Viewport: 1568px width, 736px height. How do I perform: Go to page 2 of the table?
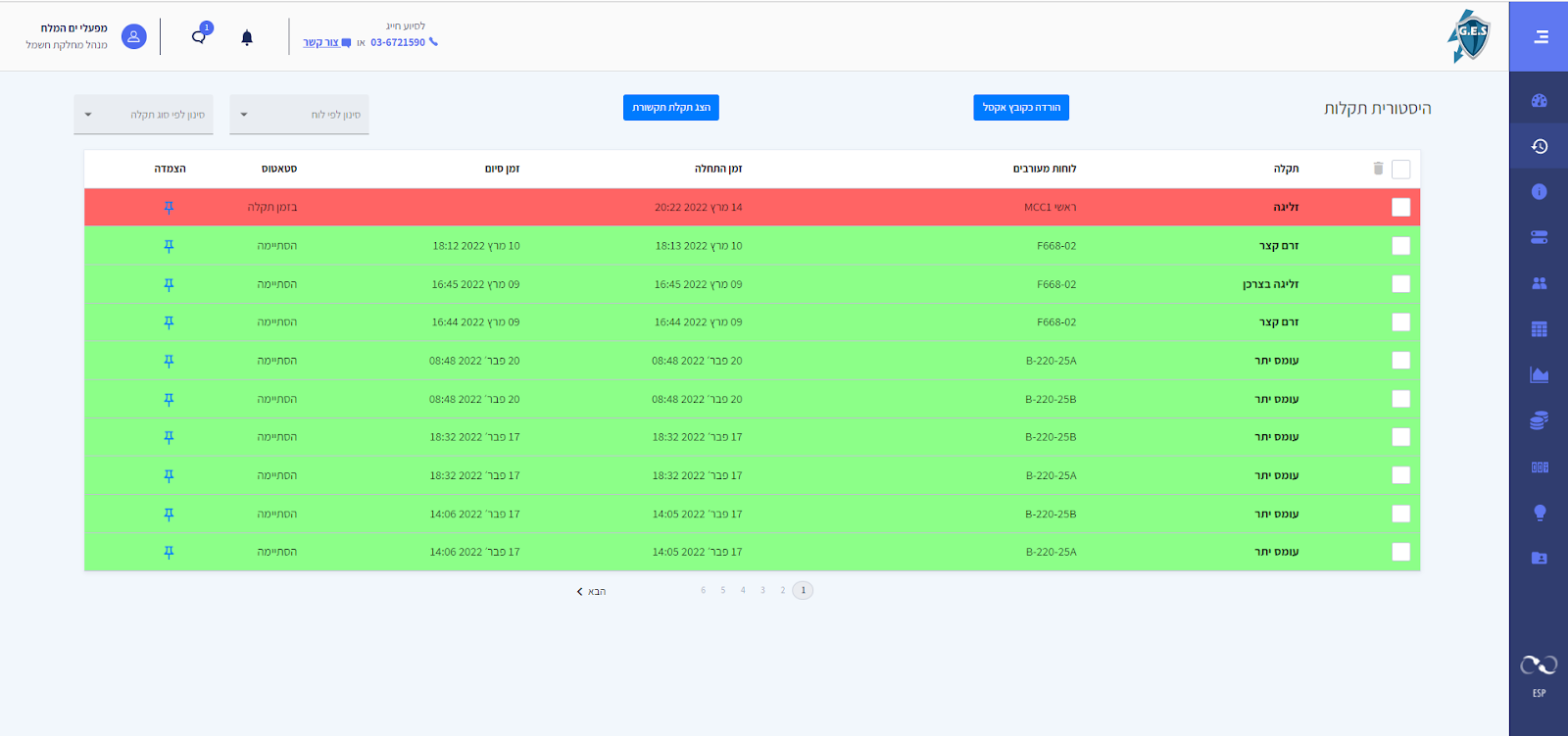click(783, 590)
